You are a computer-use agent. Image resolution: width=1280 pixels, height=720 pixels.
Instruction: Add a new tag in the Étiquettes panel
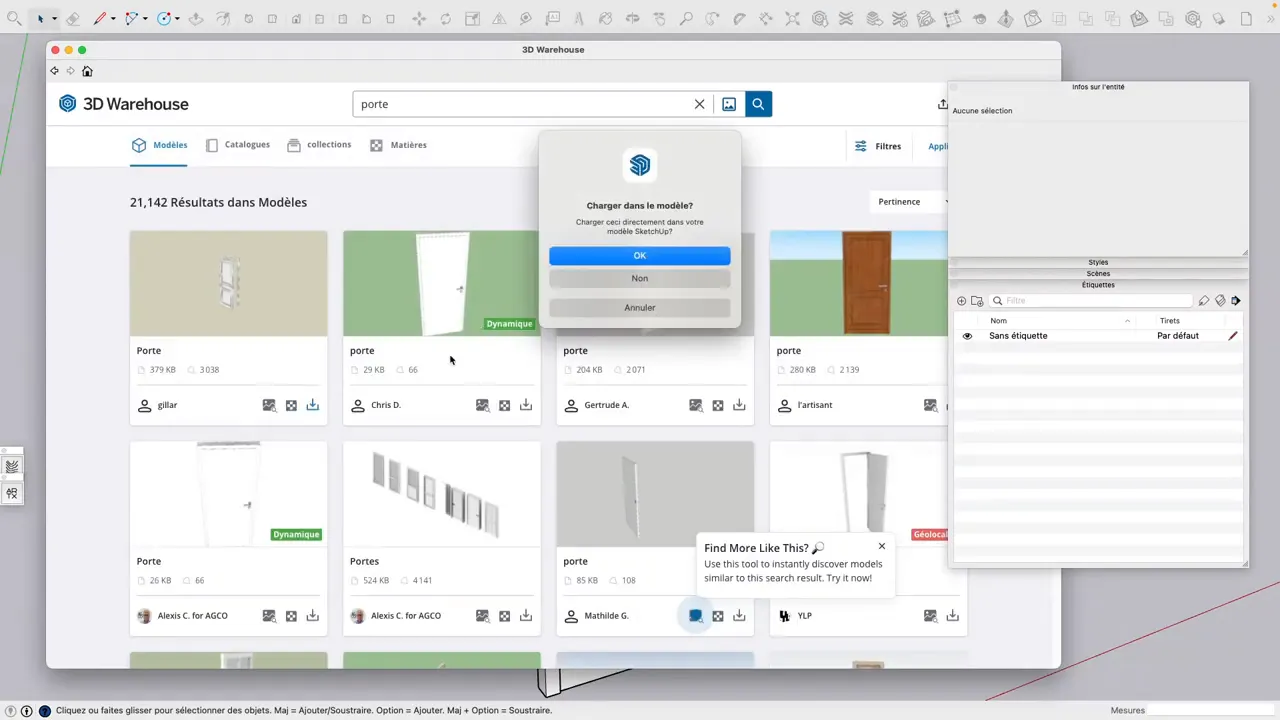tap(961, 300)
